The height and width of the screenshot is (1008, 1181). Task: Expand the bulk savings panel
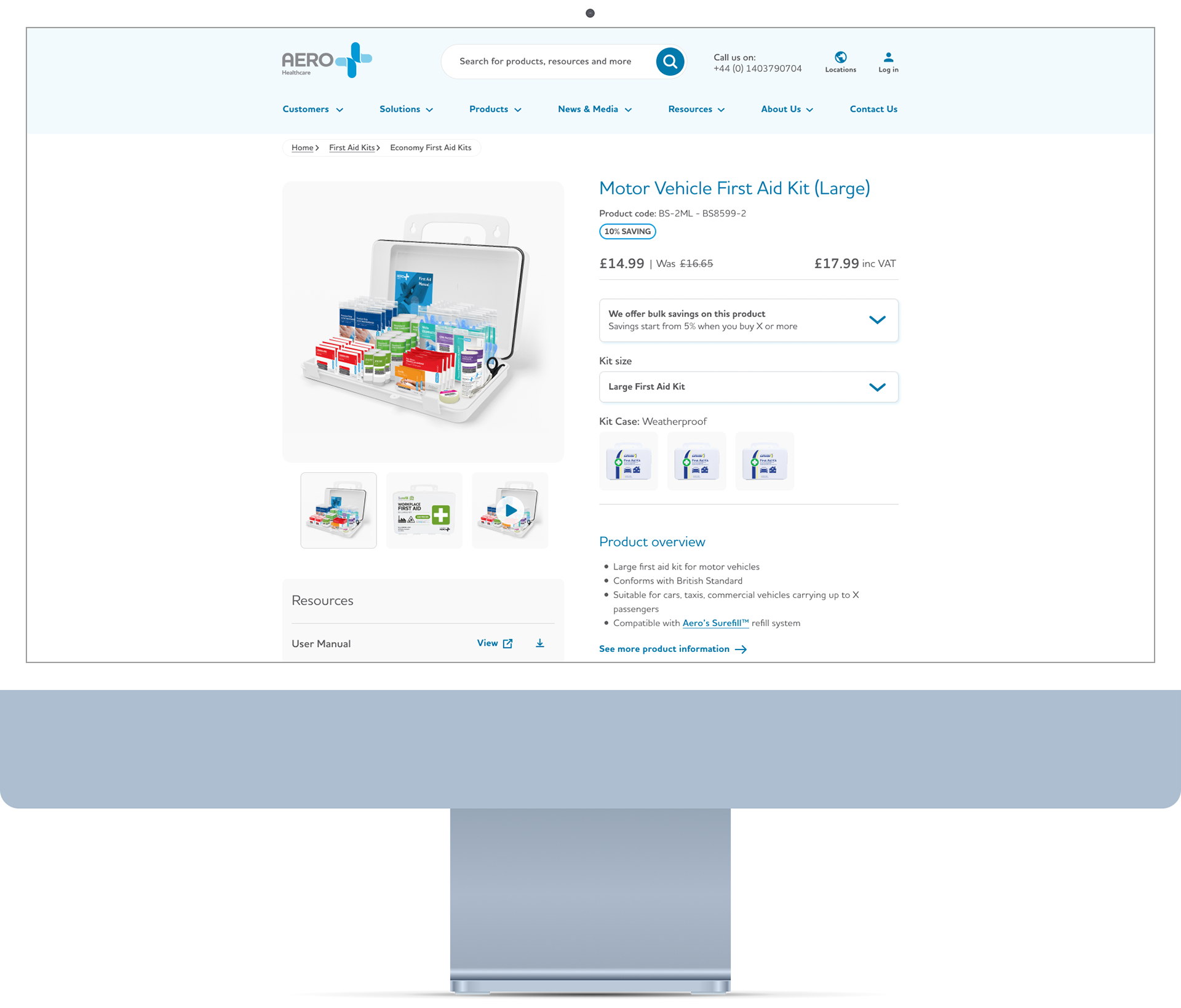click(749, 320)
